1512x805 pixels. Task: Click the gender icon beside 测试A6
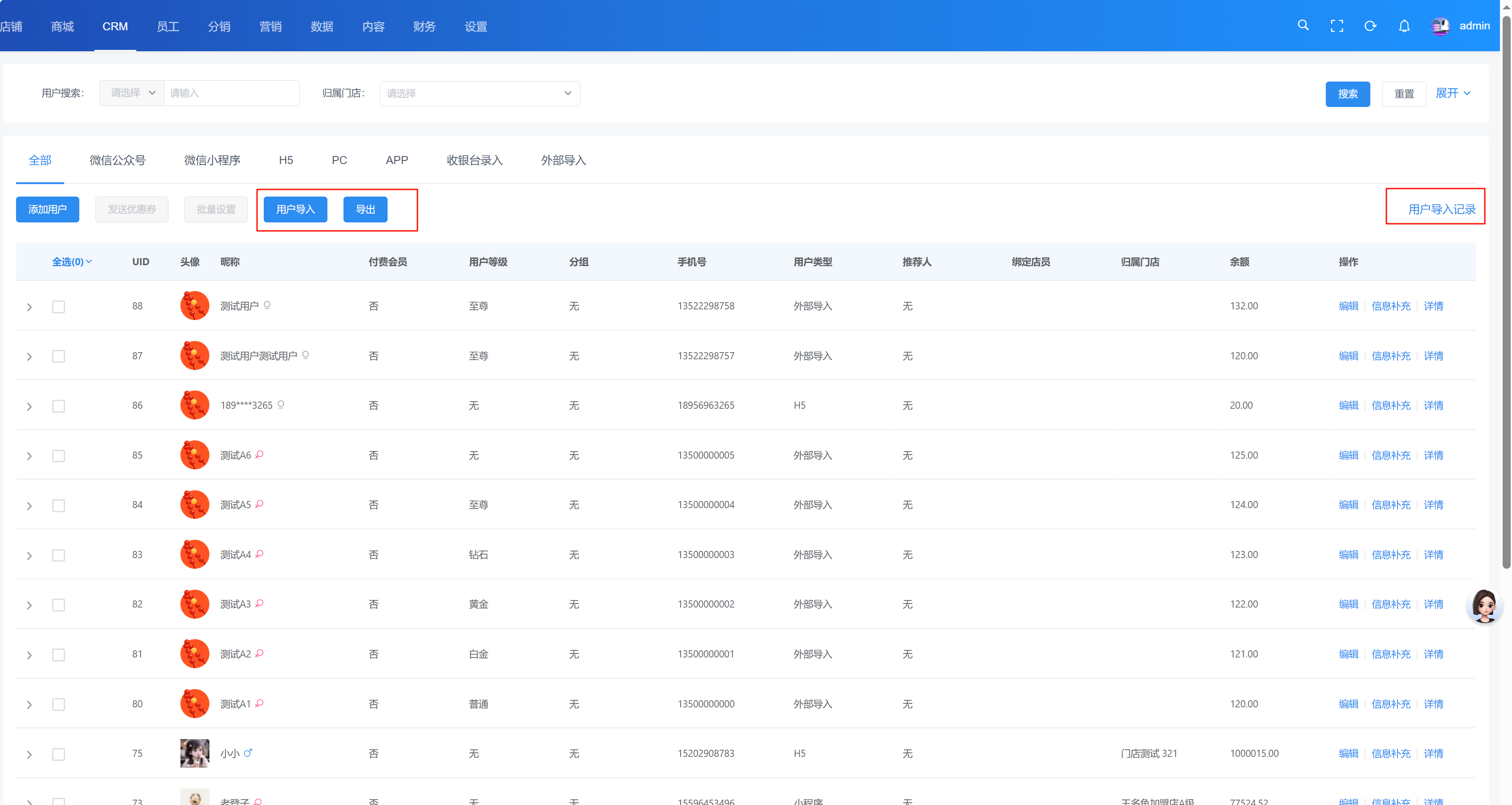coord(259,455)
